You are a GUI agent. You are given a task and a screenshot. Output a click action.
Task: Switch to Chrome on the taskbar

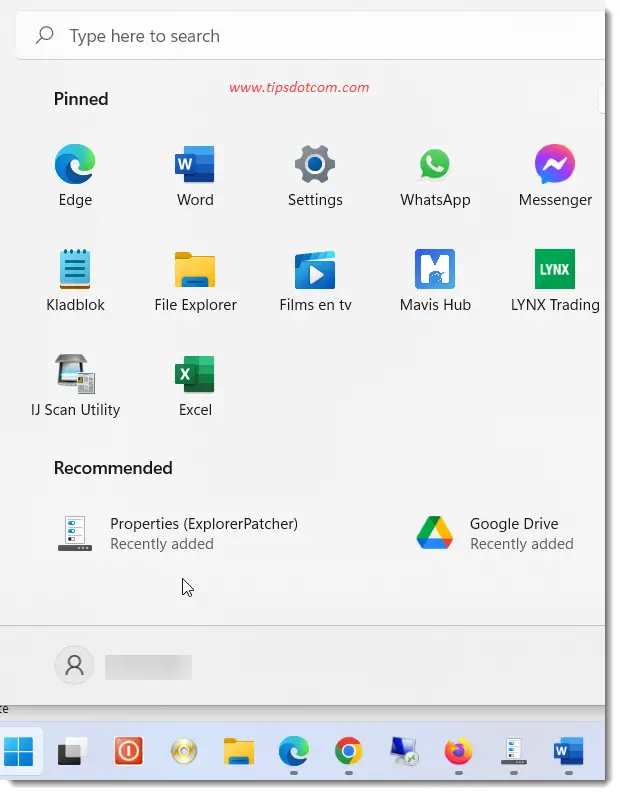348,751
